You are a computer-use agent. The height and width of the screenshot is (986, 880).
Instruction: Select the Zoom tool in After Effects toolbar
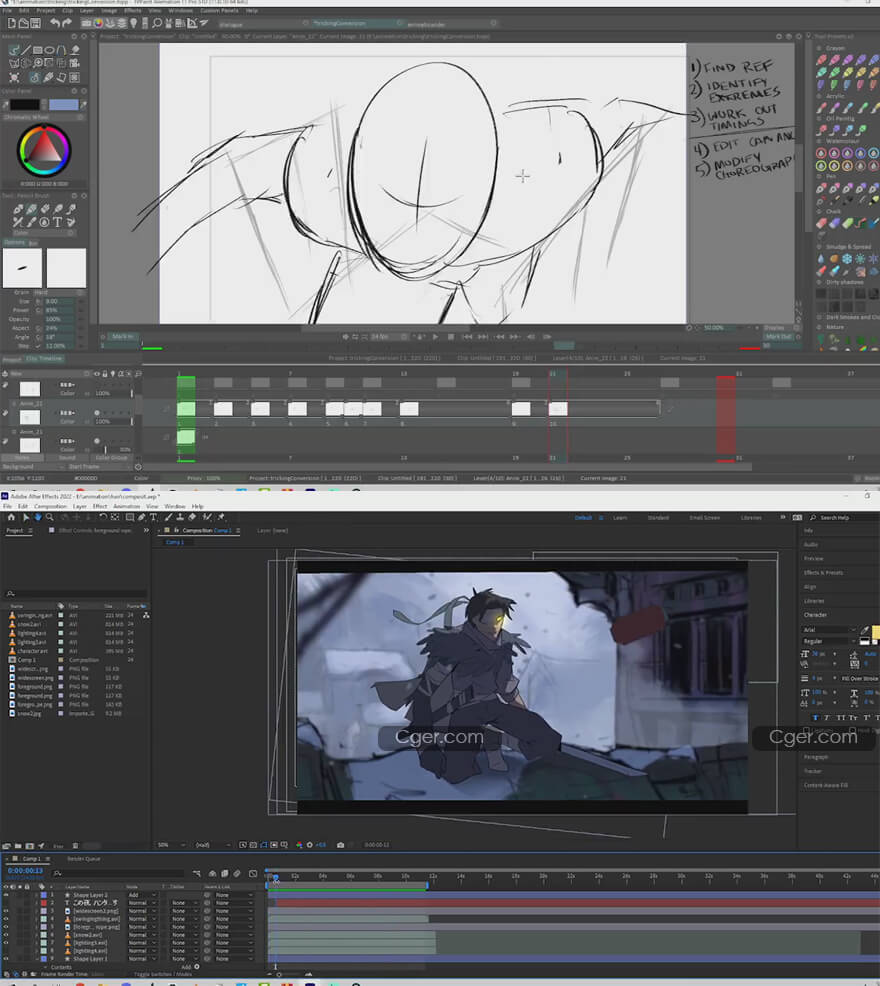click(50, 517)
